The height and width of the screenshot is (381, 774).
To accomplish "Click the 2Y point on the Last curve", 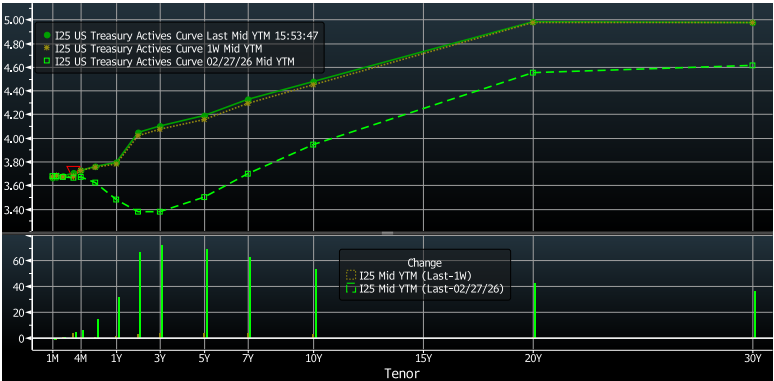I will click(x=138, y=133).
